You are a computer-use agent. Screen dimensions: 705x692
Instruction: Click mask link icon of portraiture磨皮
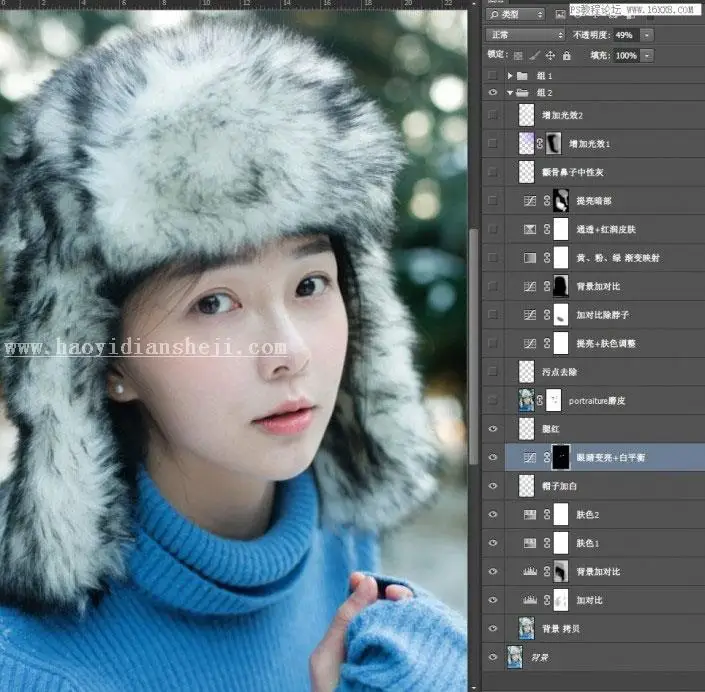[x=540, y=400]
